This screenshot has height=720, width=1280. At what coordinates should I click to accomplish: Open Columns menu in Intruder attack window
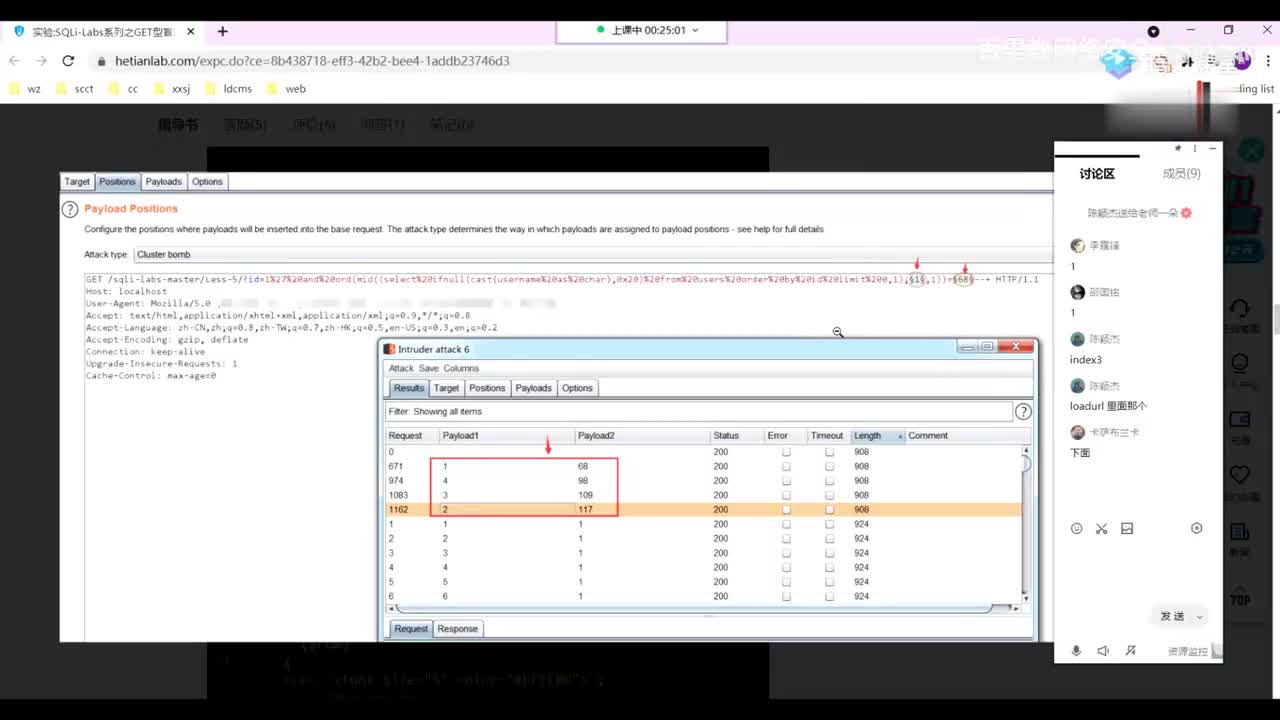tap(461, 369)
